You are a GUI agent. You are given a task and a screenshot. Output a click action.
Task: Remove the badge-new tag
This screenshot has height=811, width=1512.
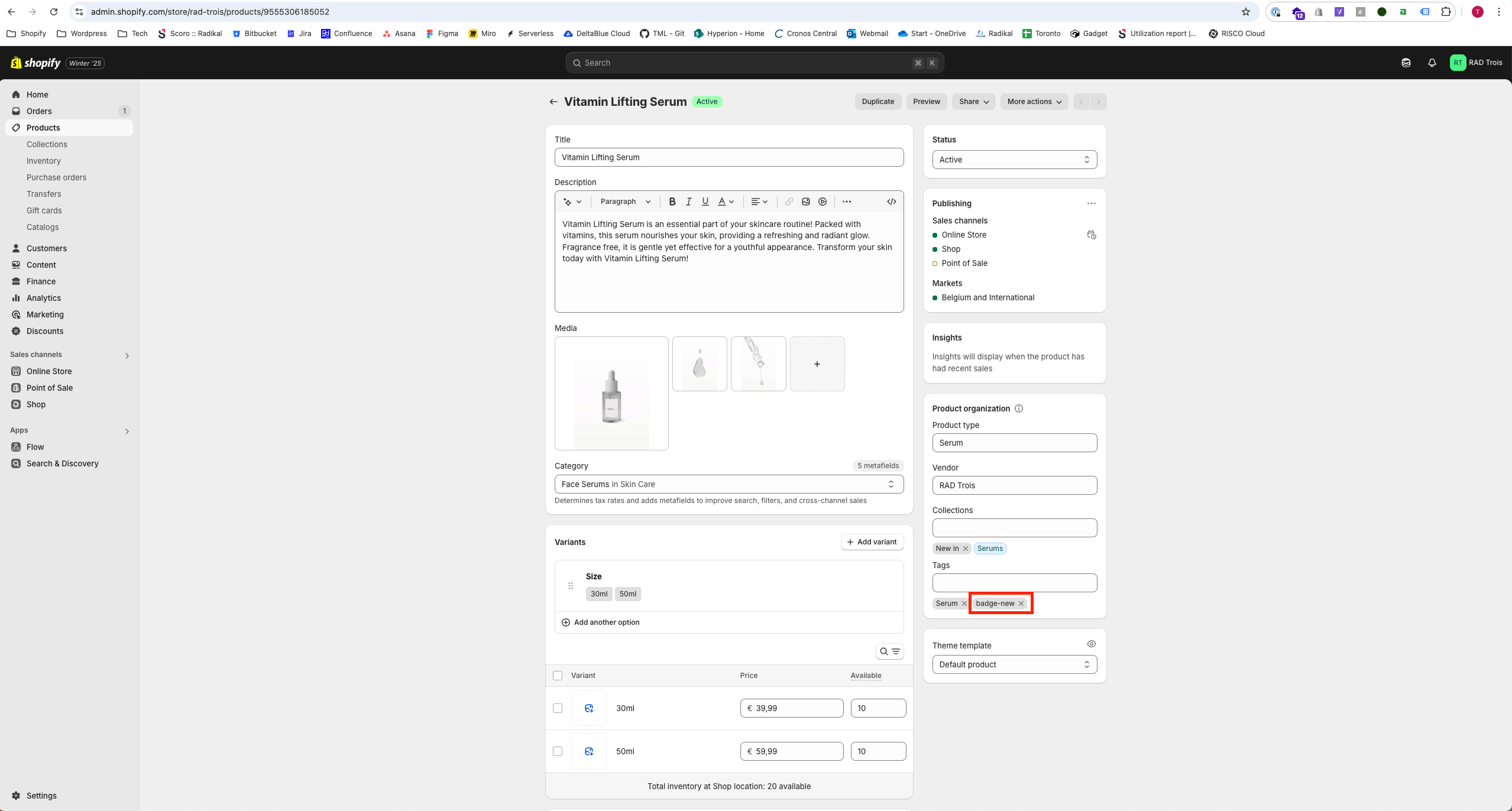(1021, 604)
